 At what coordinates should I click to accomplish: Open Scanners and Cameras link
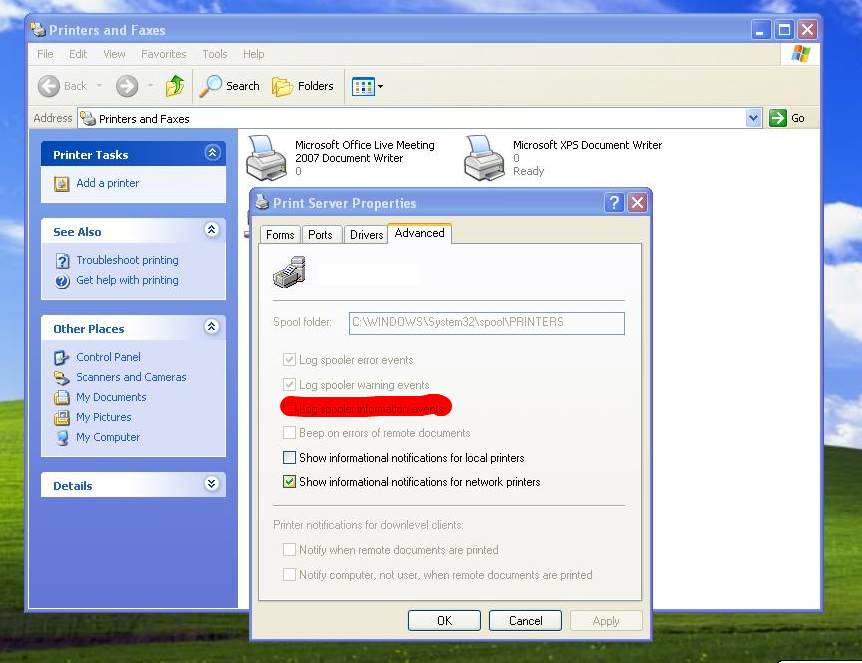click(x=131, y=377)
